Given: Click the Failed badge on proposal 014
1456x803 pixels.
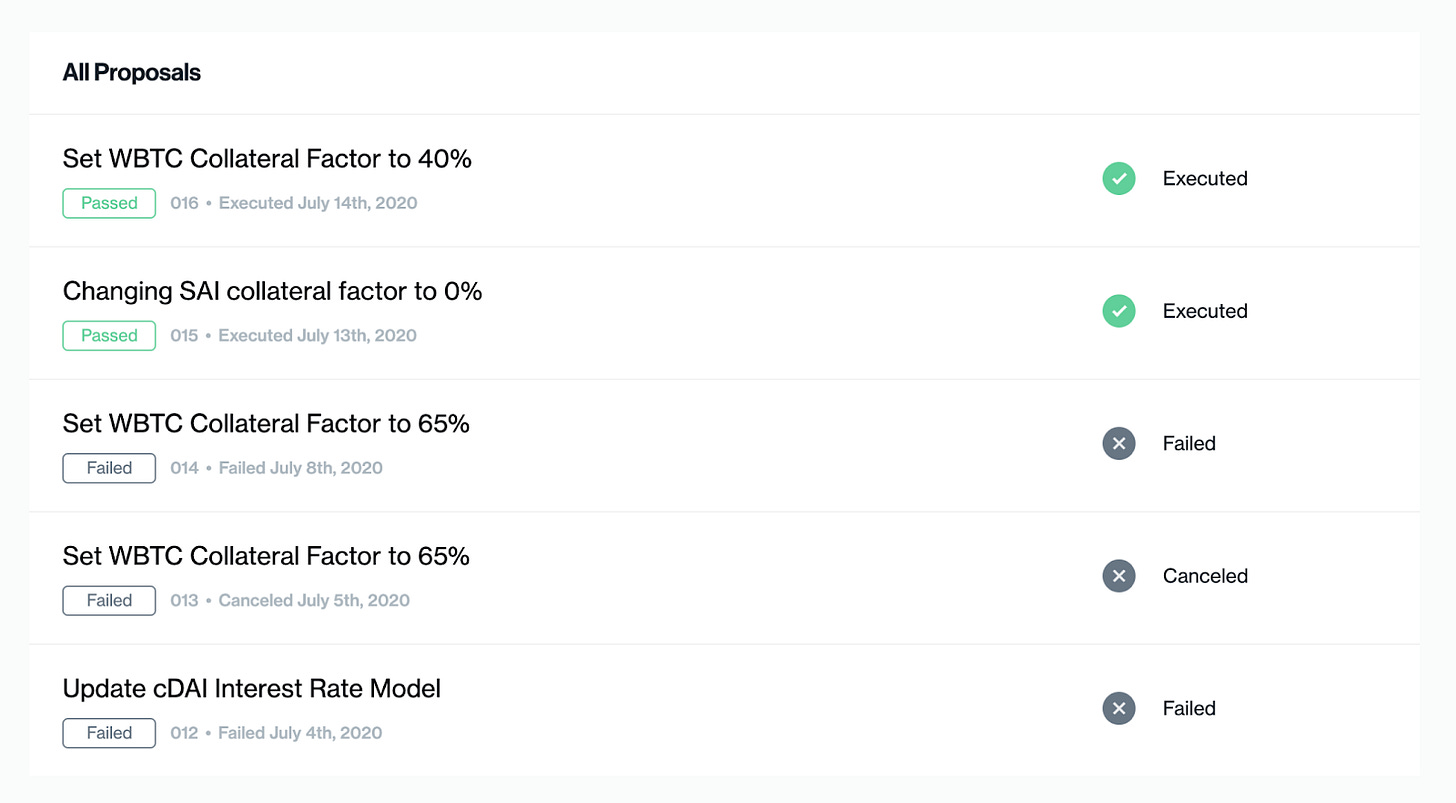Looking at the screenshot, I should click(x=109, y=468).
